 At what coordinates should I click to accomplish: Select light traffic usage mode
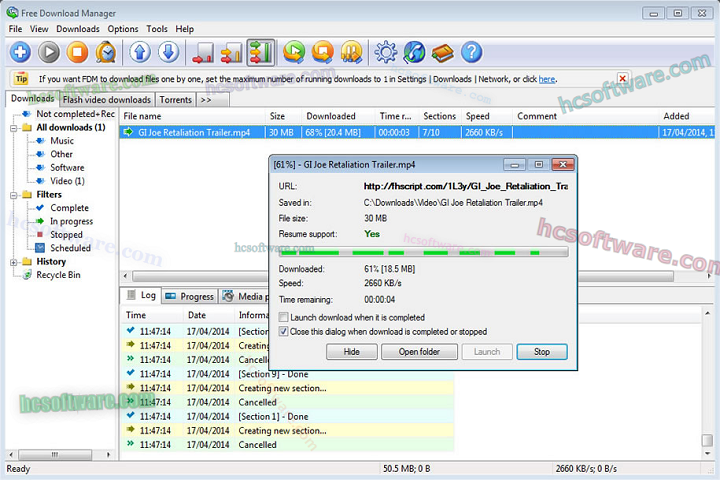203,52
